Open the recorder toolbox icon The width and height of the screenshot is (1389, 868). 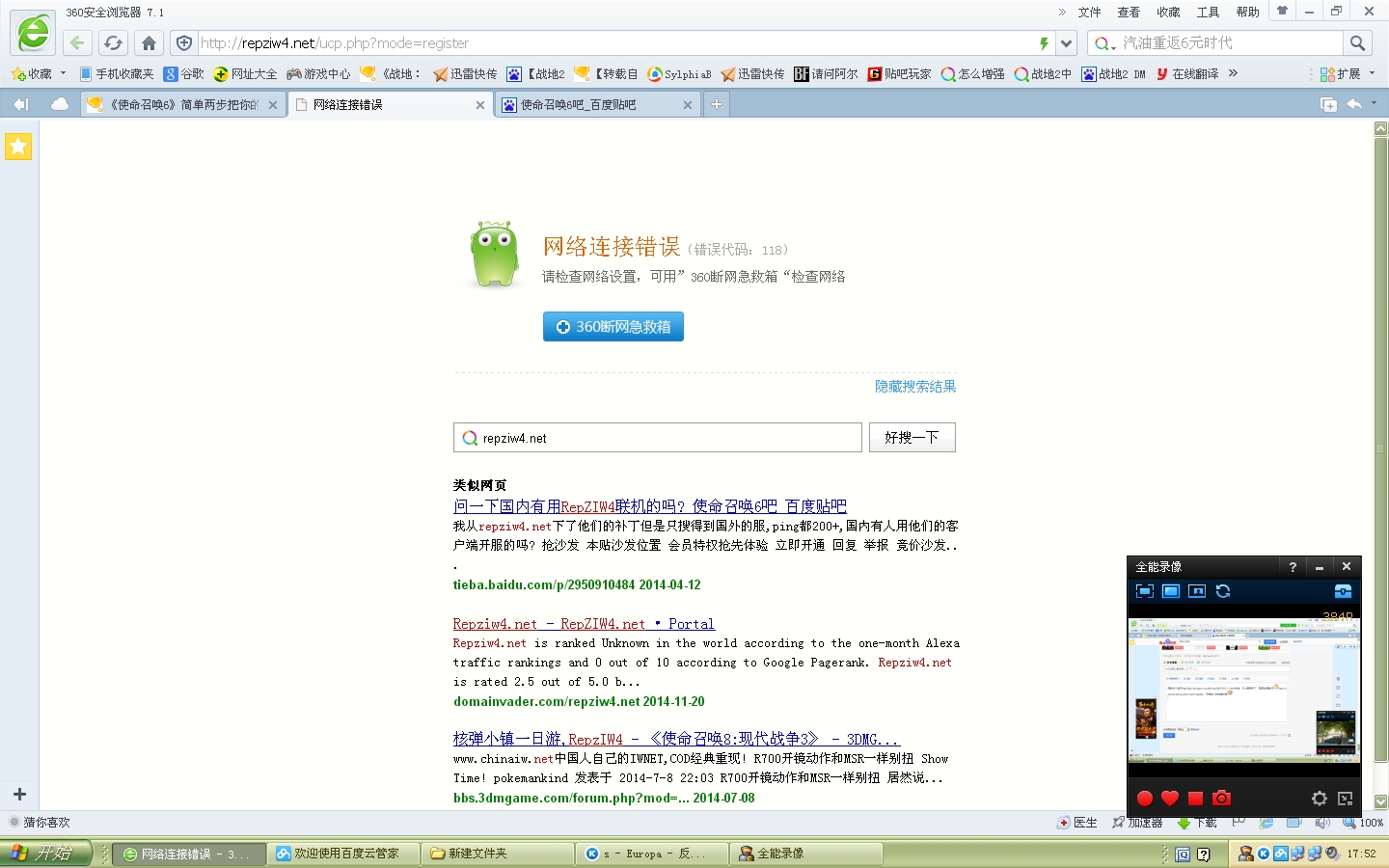[x=1343, y=591]
